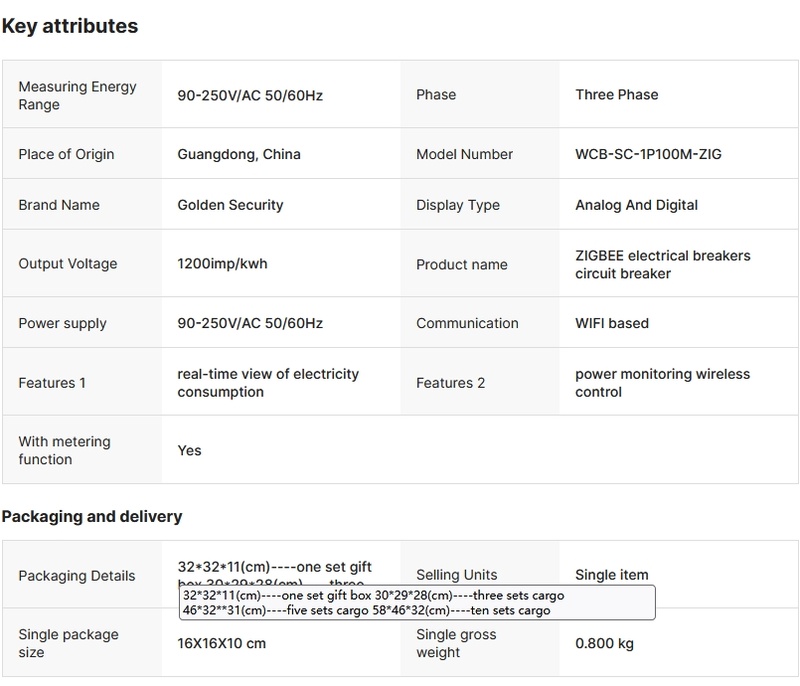Click the "real-time view of electricity consumption" text

268,383
